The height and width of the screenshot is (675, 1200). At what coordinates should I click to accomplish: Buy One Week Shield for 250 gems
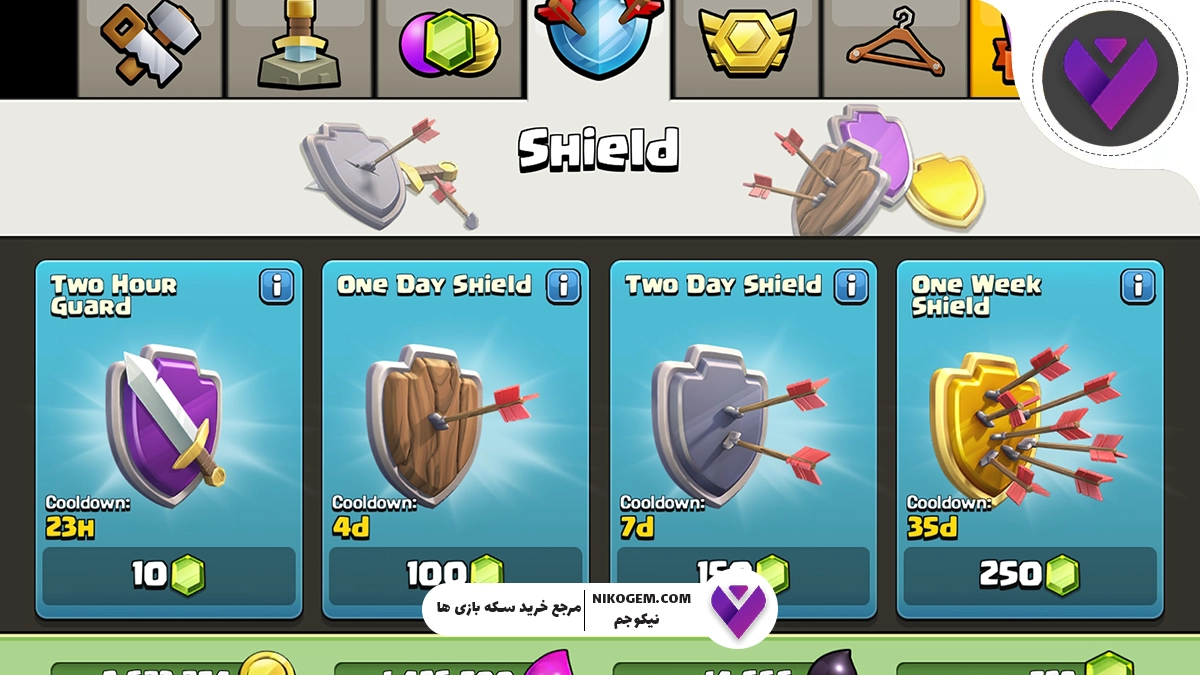pyautogui.click(x=1030, y=575)
